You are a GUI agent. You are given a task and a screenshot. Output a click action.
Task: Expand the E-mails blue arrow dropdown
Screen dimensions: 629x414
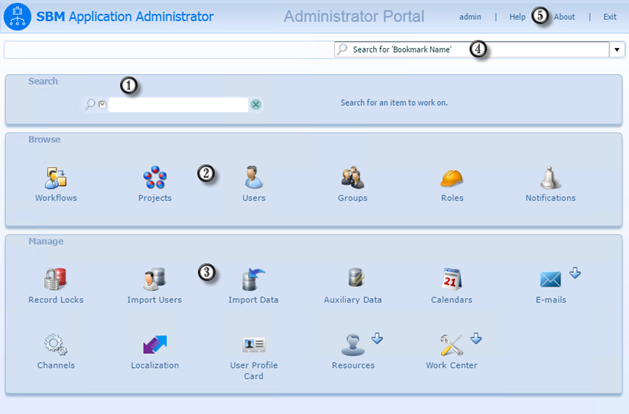pyautogui.click(x=575, y=273)
